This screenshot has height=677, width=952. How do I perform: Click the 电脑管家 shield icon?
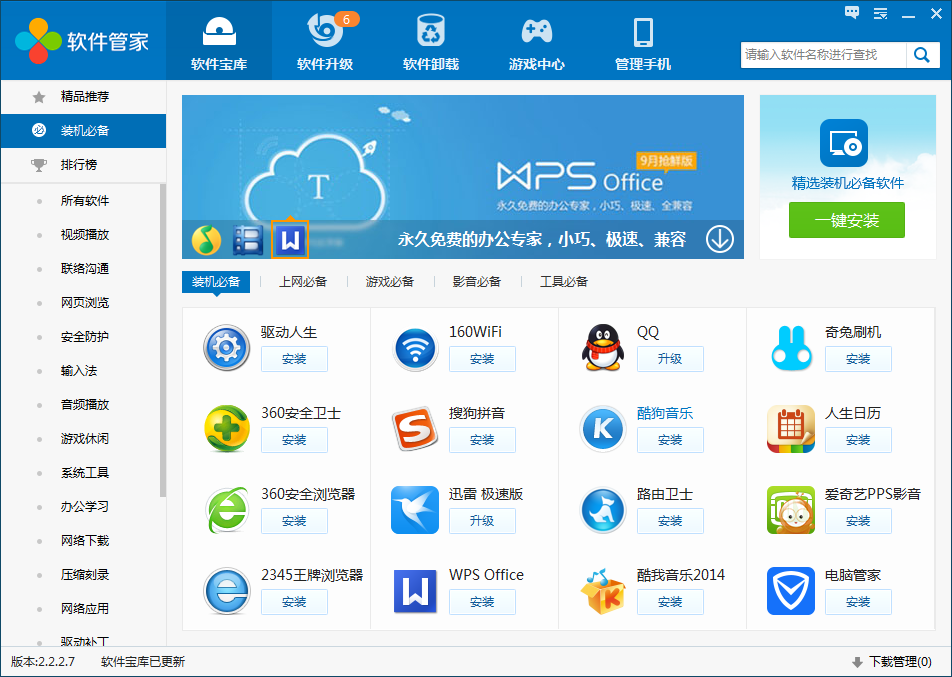(791, 591)
